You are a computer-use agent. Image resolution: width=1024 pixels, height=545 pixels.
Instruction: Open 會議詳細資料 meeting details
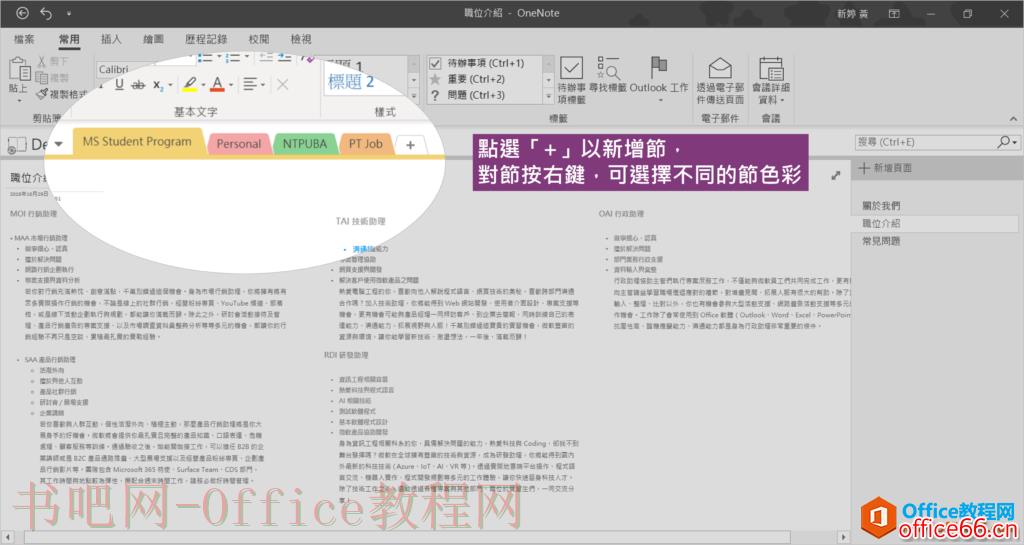pos(771,80)
